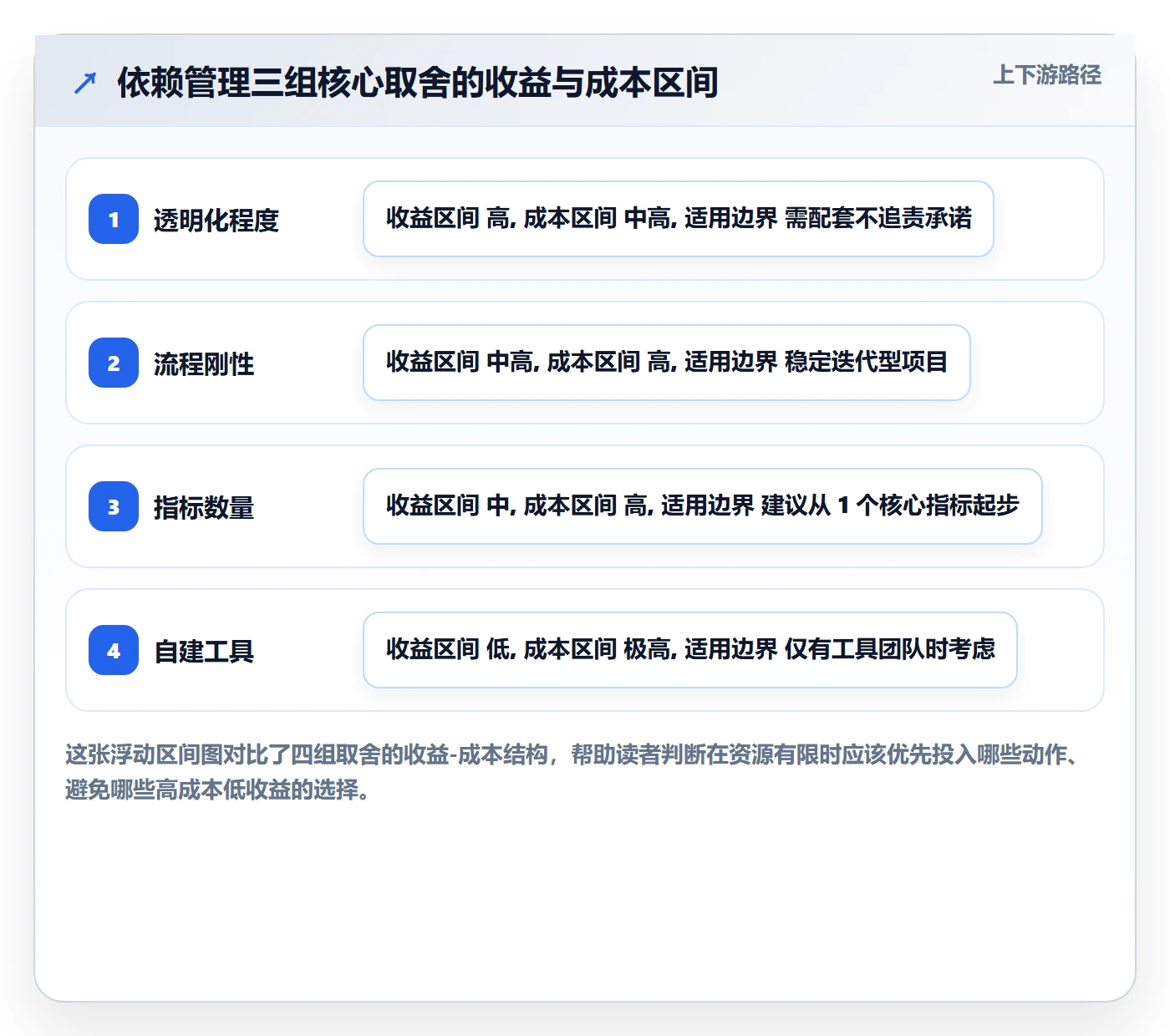The height and width of the screenshot is (1036, 1170).
Task: Click the box mentioning 仅有工具团队时考虑
Action: (690, 650)
